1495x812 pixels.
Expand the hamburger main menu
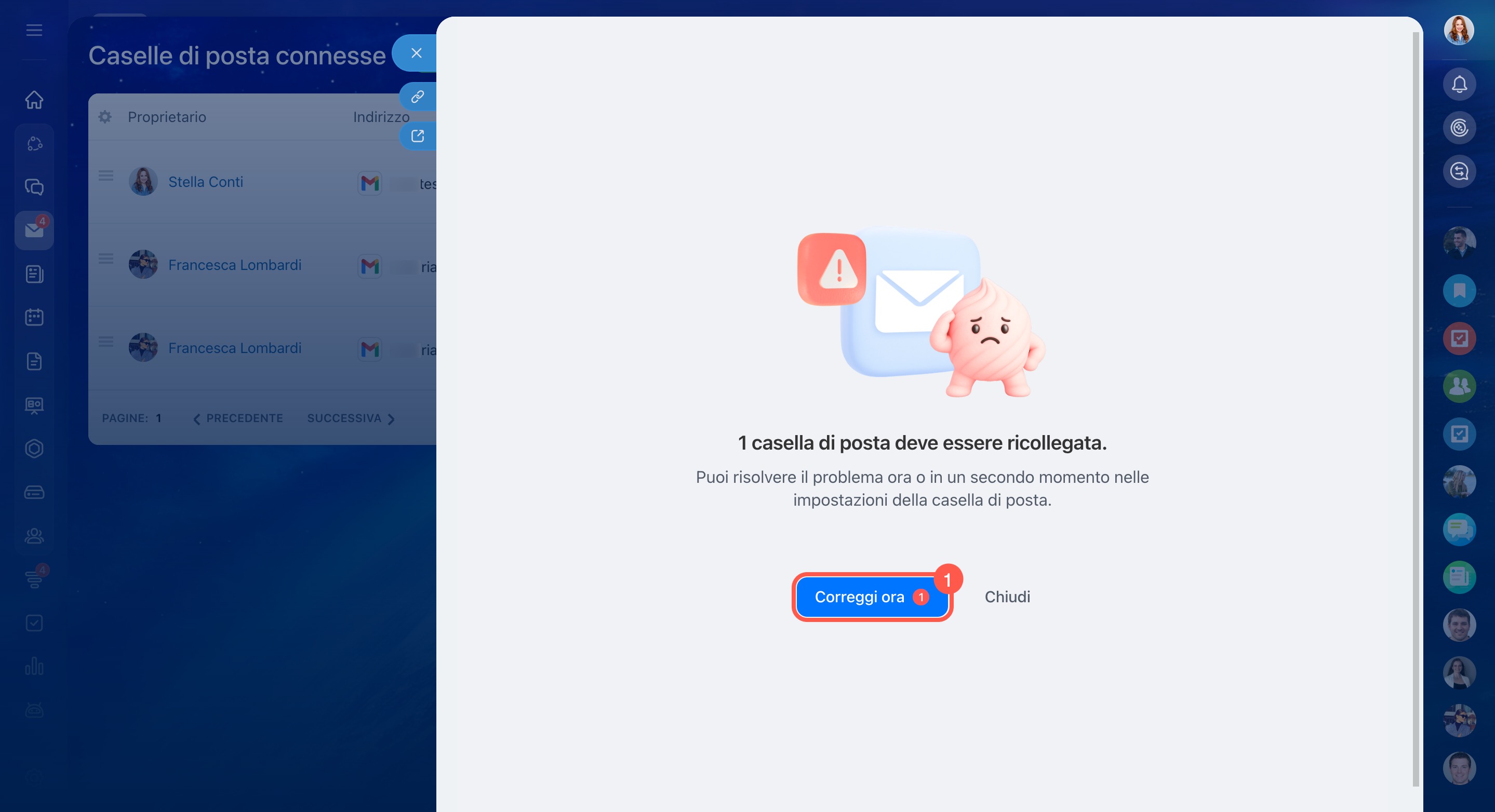coord(34,30)
